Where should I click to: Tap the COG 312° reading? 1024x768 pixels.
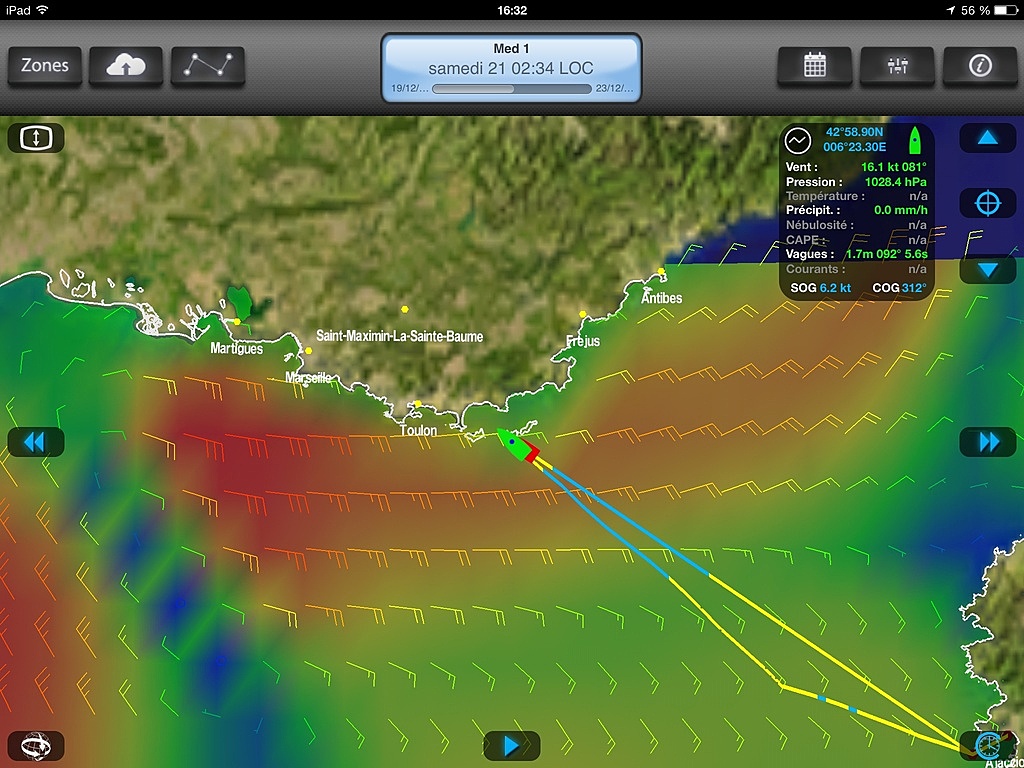899,287
